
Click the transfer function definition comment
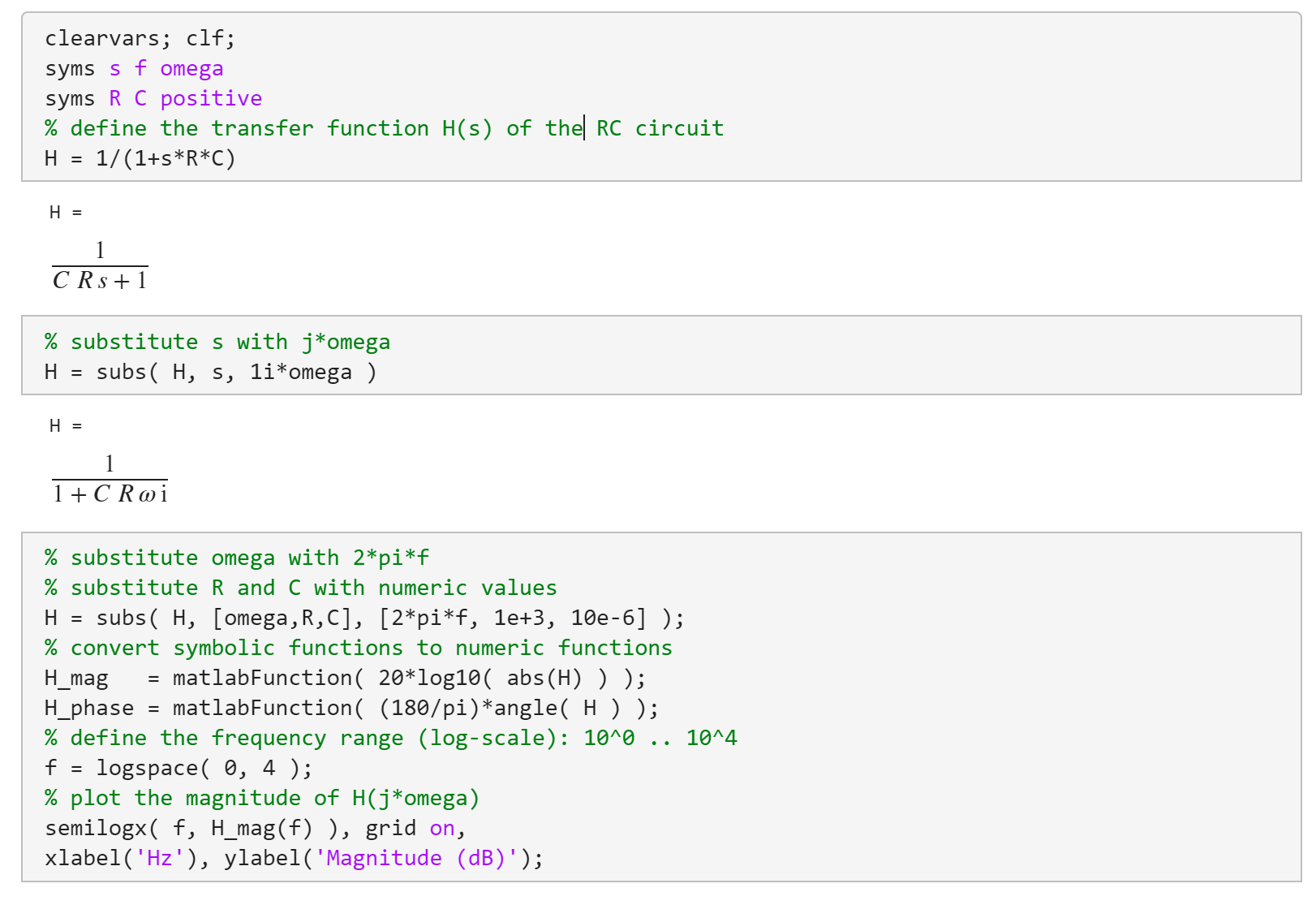pos(384,129)
